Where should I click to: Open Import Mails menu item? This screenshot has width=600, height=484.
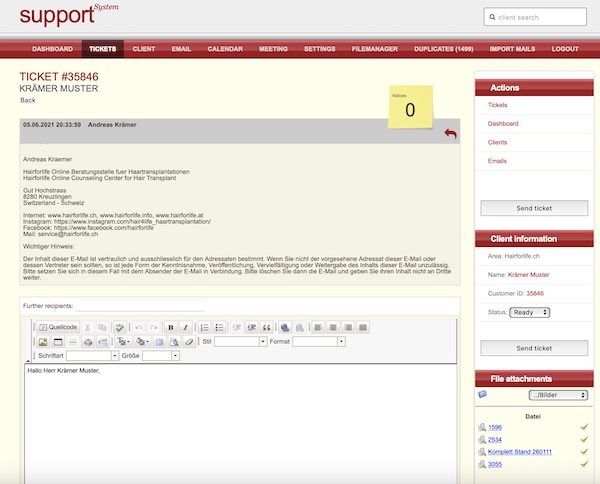[x=512, y=49]
